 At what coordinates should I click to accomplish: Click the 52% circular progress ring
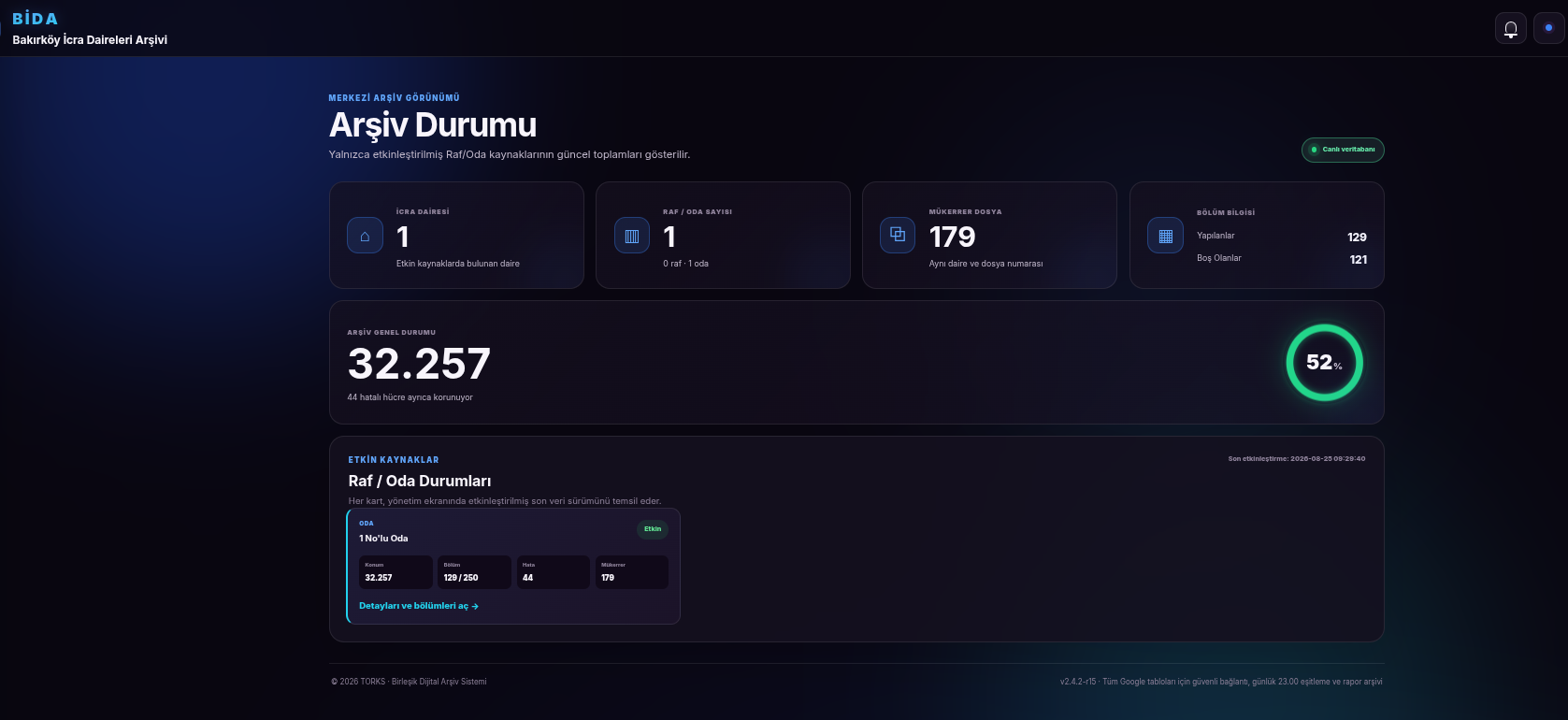[x=1325, y=363]
